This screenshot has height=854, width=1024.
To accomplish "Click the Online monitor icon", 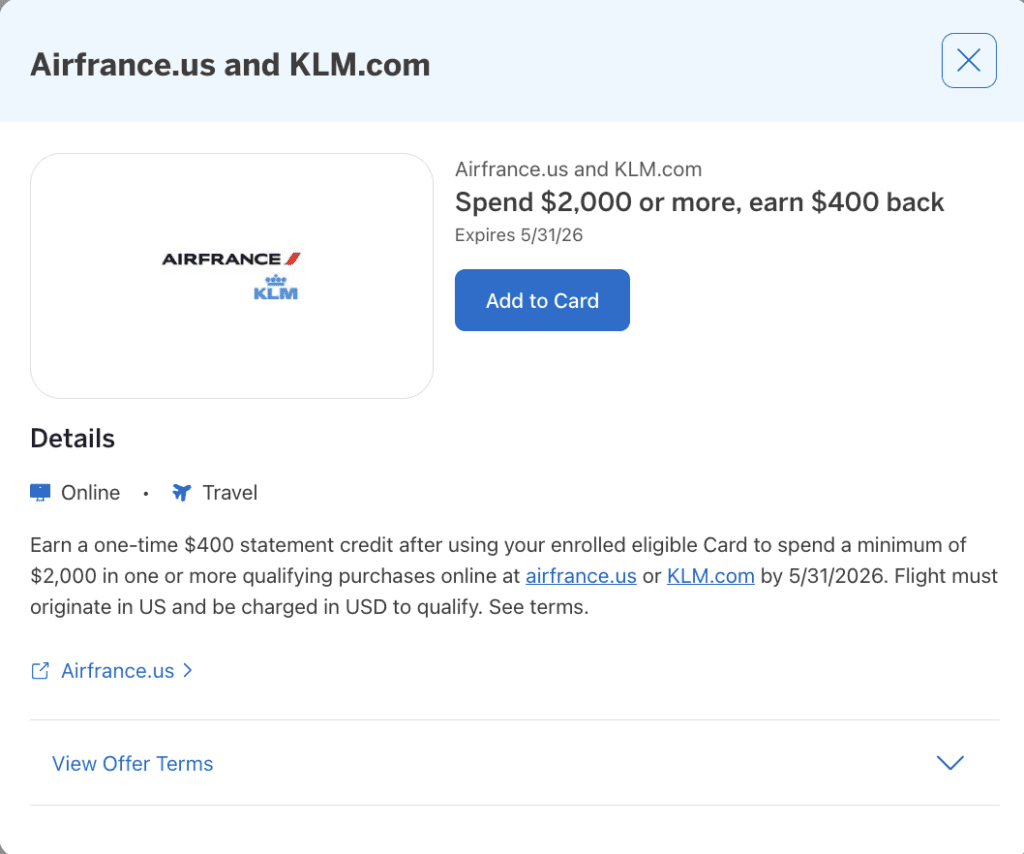I will click(40, 493).
